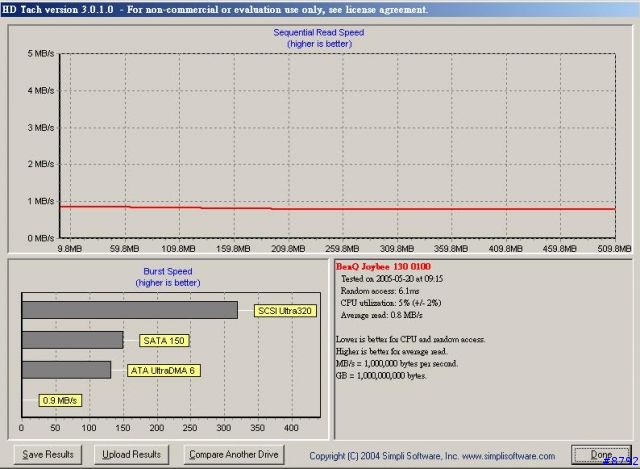Click the Upload Results button
Viewport: 640px width, 469px height.
[x=131, y=454]
